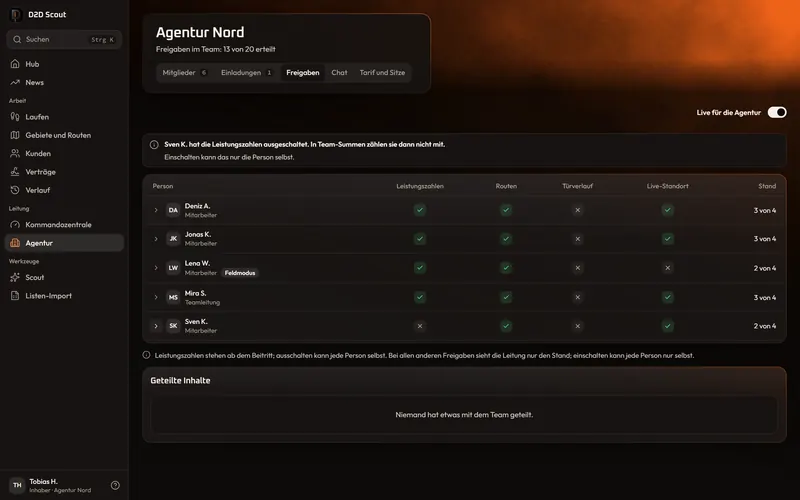The height and width of the screenshot is (500, 800).
Task: Click 'Freigaben im Team: 13 von 20 erteilt'
Action: pyautogui.click(x=215, y=49)
